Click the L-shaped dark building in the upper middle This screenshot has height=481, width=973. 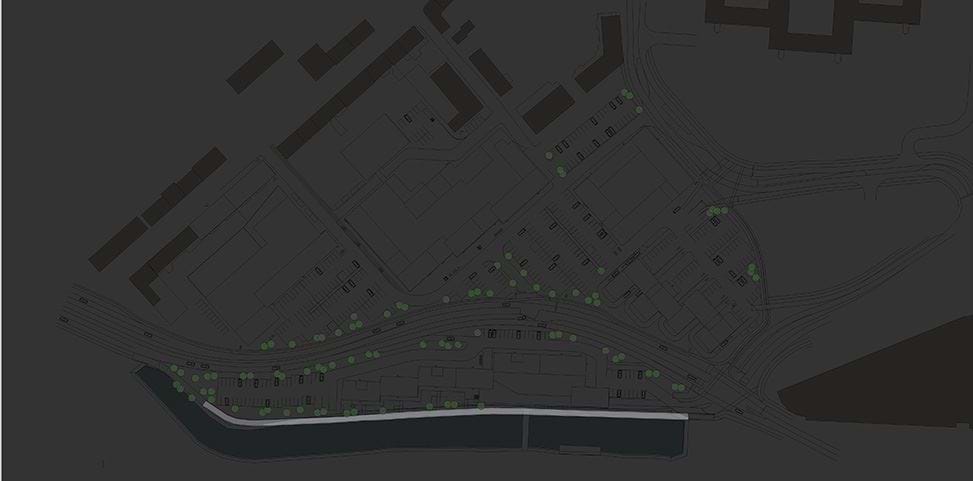[457, 95]
